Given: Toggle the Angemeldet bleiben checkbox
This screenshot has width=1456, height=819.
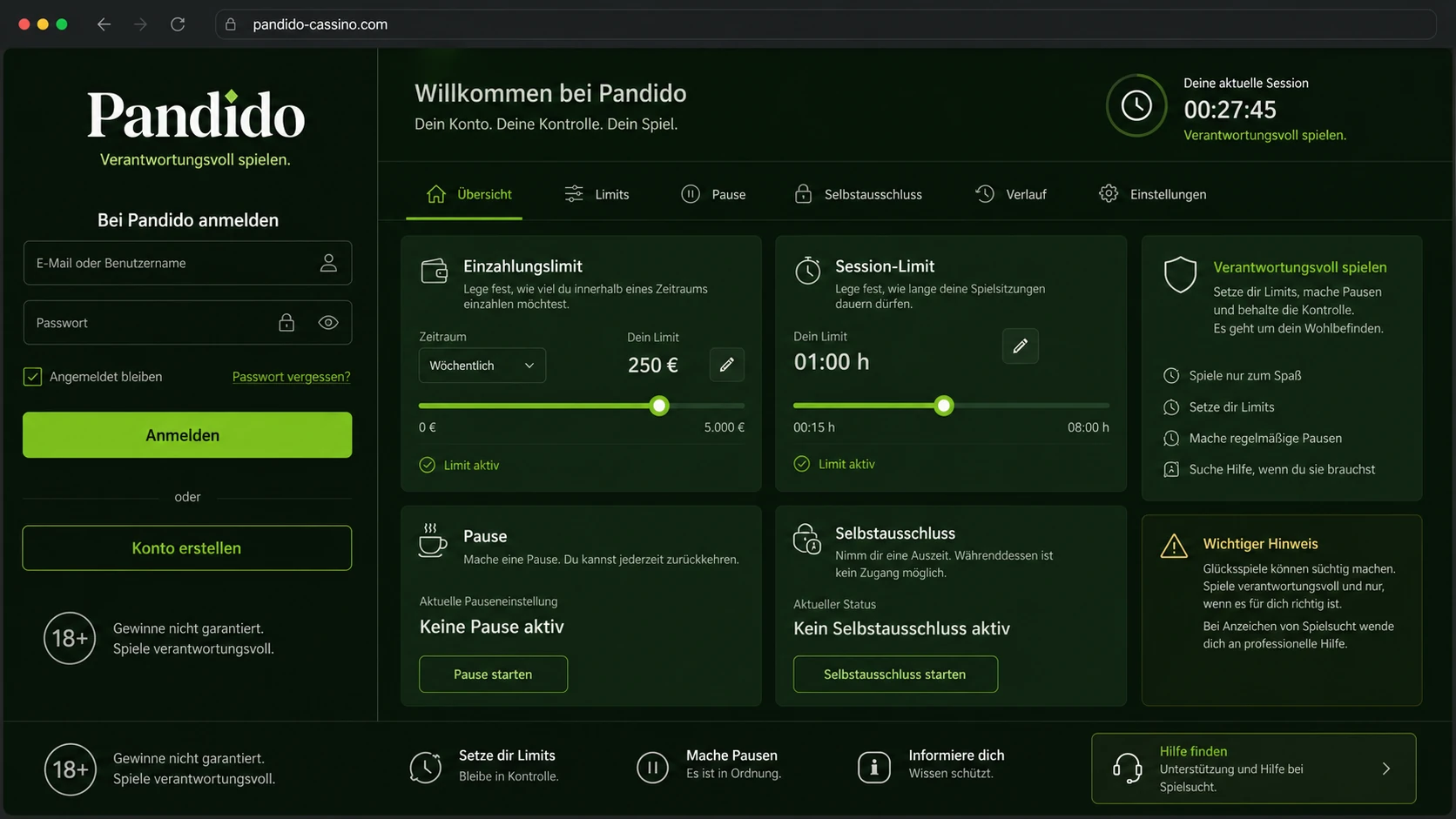Looking at the screenshot, I should pyautogui.click(x=32, y=377).
